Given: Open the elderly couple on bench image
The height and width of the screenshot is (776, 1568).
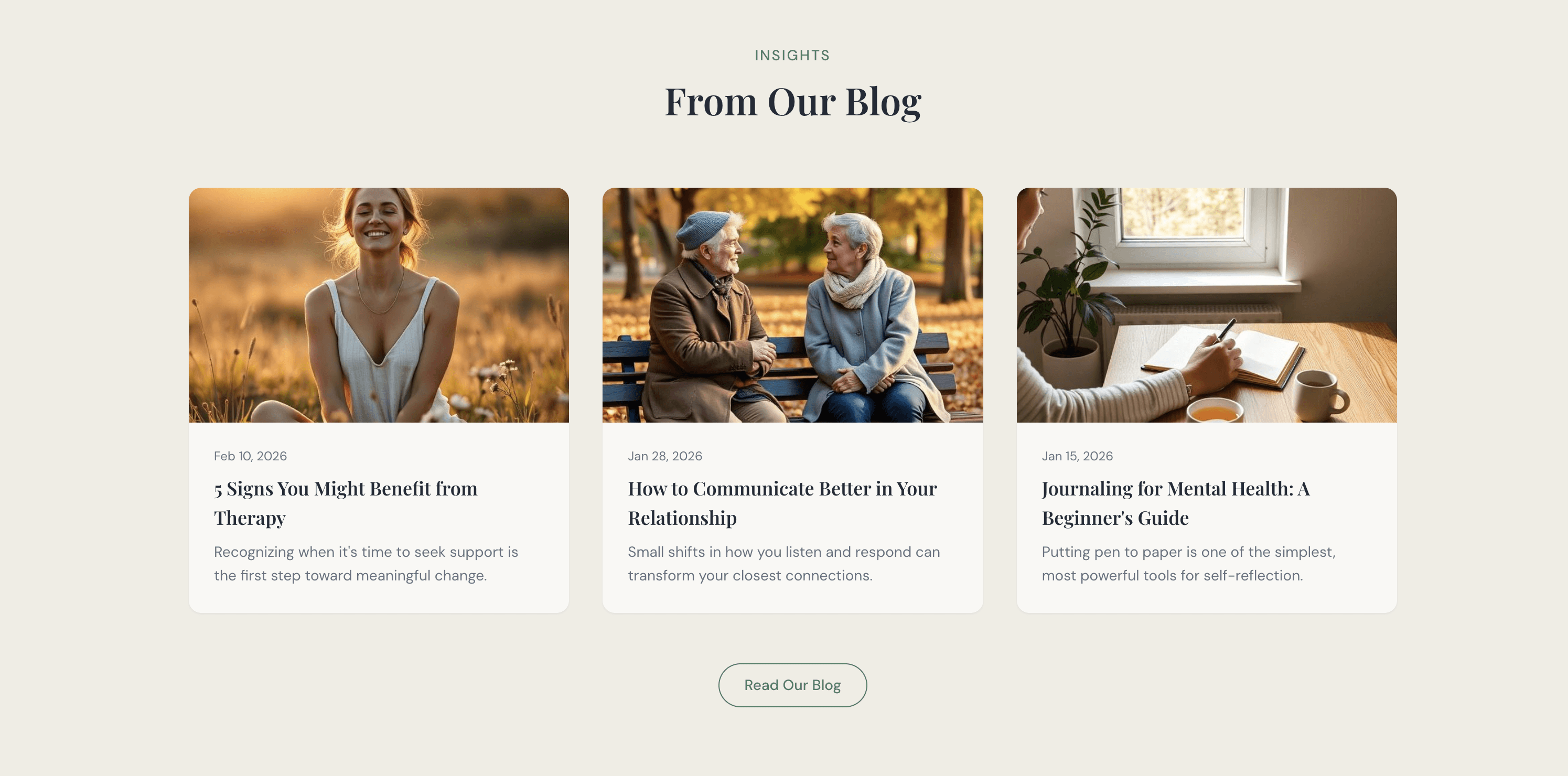Looking at the screenshot, I should 792,305.
